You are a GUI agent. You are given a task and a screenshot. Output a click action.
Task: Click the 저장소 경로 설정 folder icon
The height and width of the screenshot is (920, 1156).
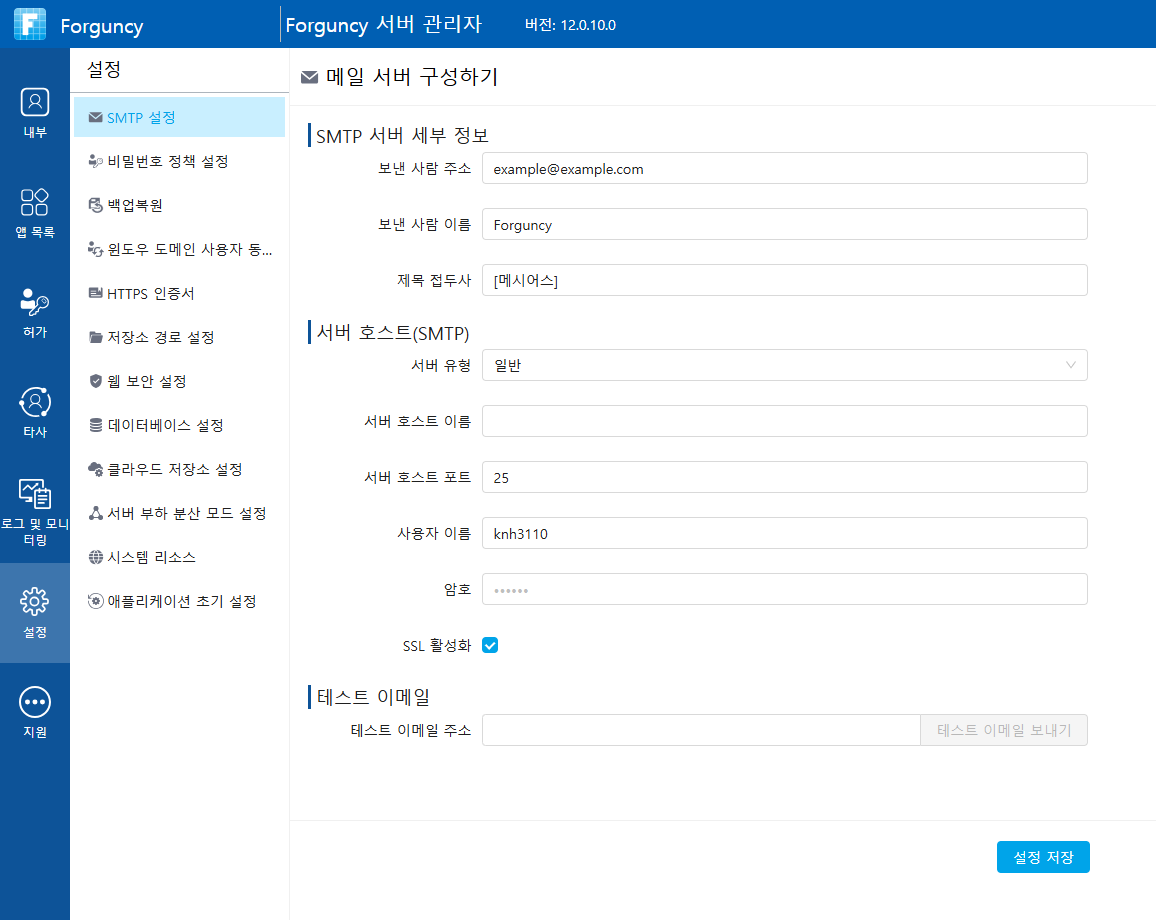(95, 337)
